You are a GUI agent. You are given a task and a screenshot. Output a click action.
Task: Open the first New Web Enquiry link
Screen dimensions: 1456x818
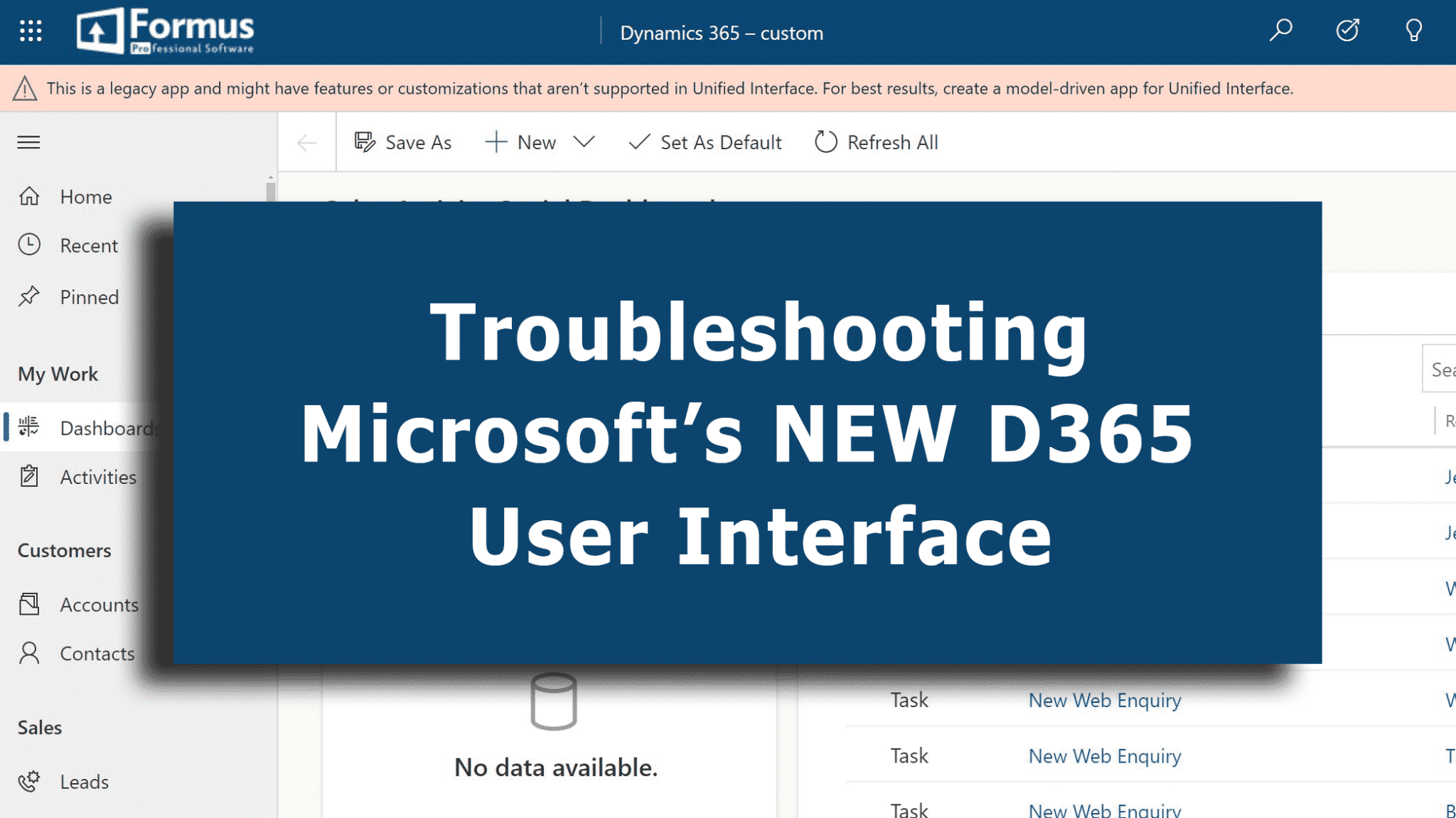click(1104, 700)
